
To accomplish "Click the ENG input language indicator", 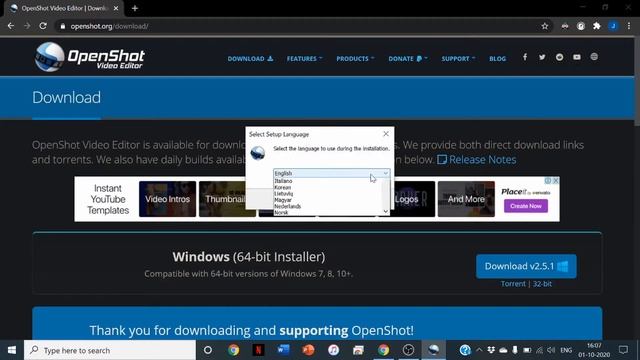I will pos(566,350).
